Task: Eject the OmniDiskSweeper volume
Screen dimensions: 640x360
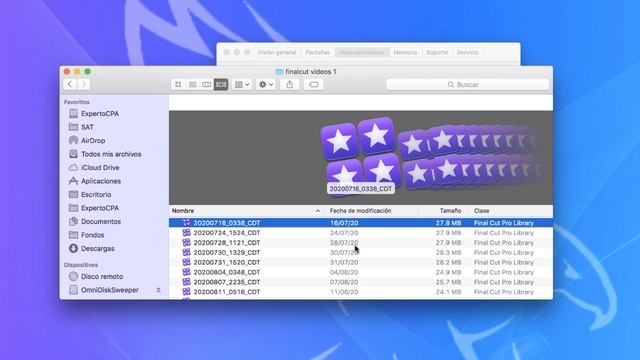Action: (158, 290)
